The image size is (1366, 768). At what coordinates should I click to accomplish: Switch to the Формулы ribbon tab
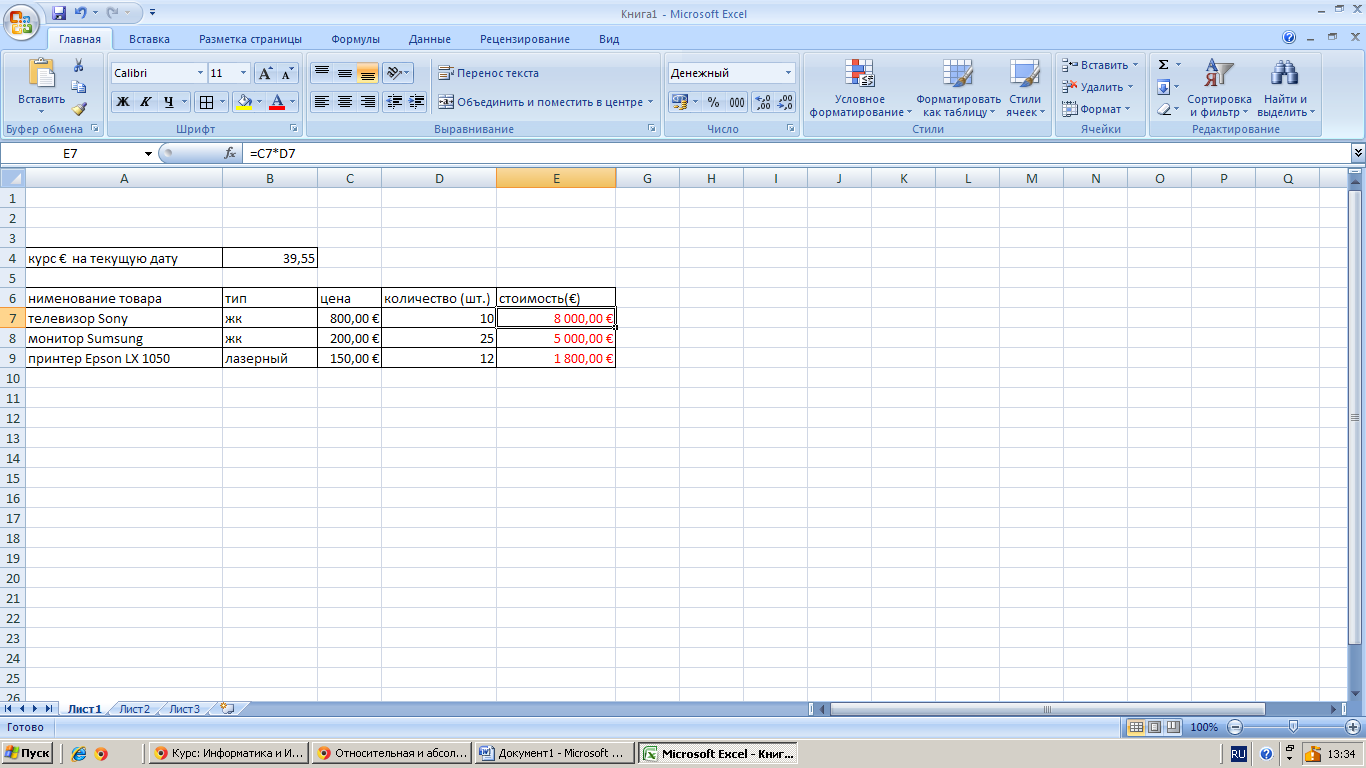(355, 39)
